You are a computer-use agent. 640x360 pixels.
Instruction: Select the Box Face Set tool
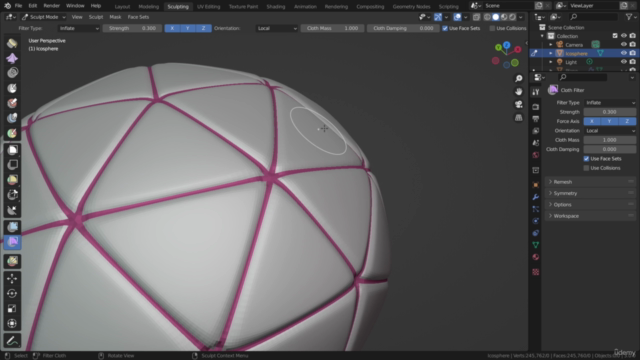(x=12, y=180)
